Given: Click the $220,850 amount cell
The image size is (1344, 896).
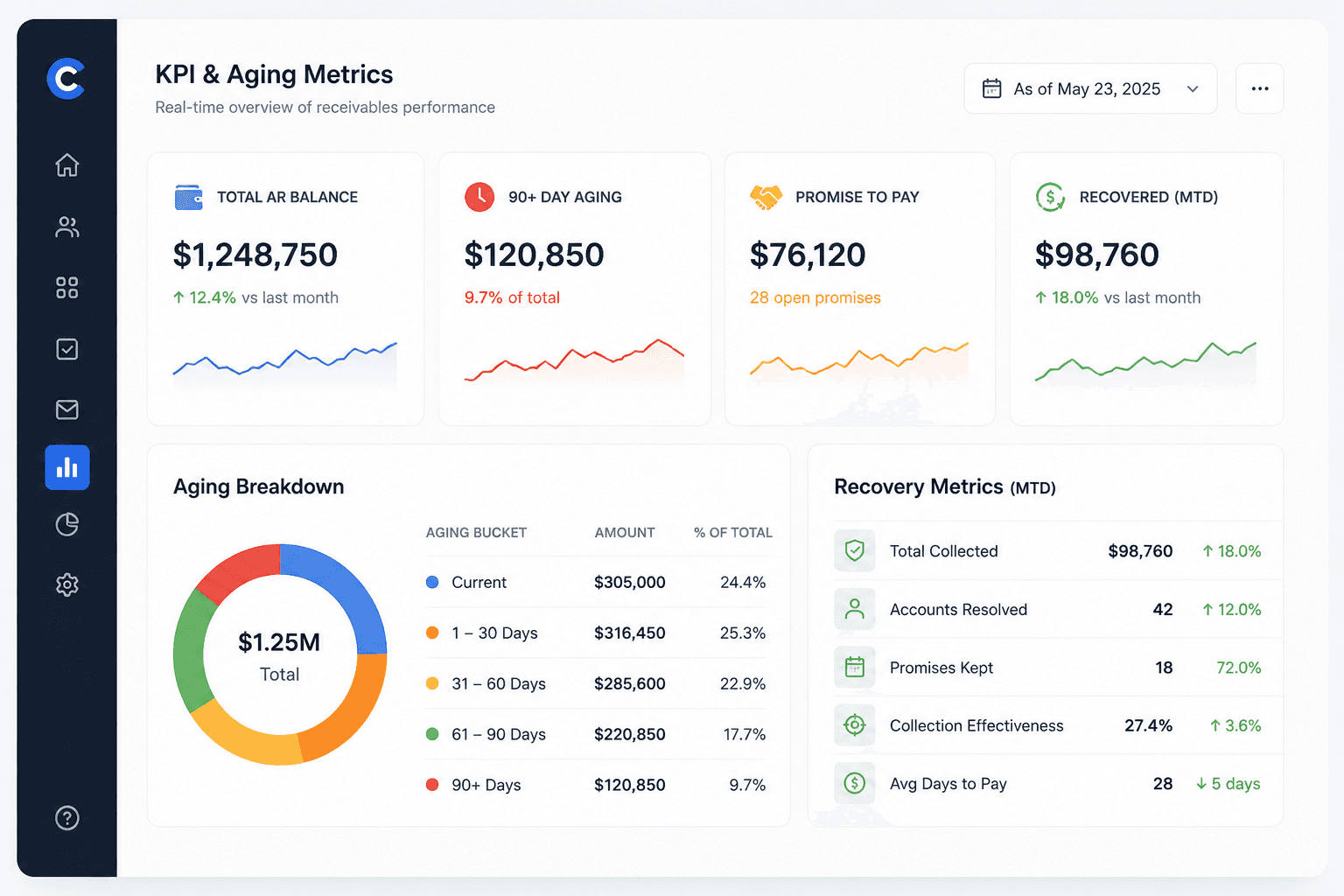Looking at the screenshot, I should (x=630, y=734).
